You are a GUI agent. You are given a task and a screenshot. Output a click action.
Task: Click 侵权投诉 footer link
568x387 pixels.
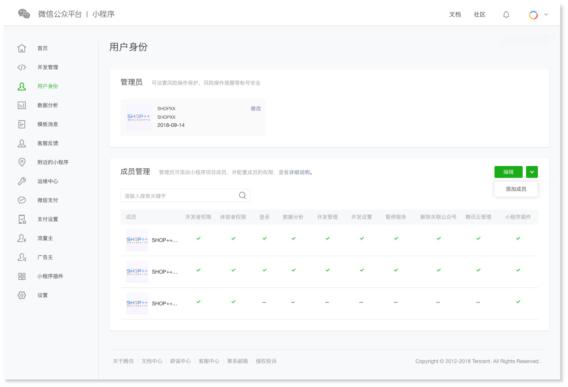coord(266,361)
